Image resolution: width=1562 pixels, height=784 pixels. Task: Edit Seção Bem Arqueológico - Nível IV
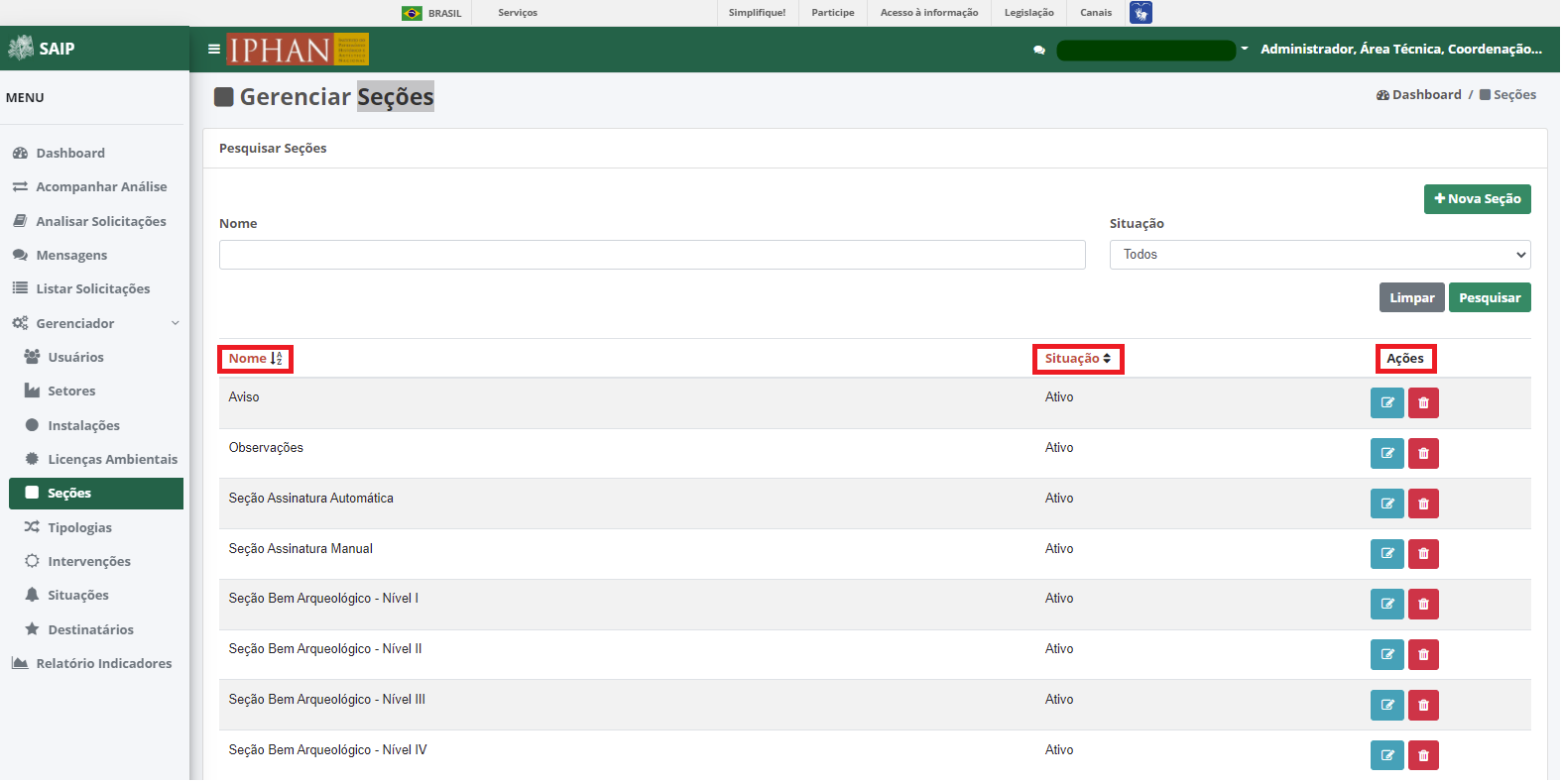point(1387,756)
